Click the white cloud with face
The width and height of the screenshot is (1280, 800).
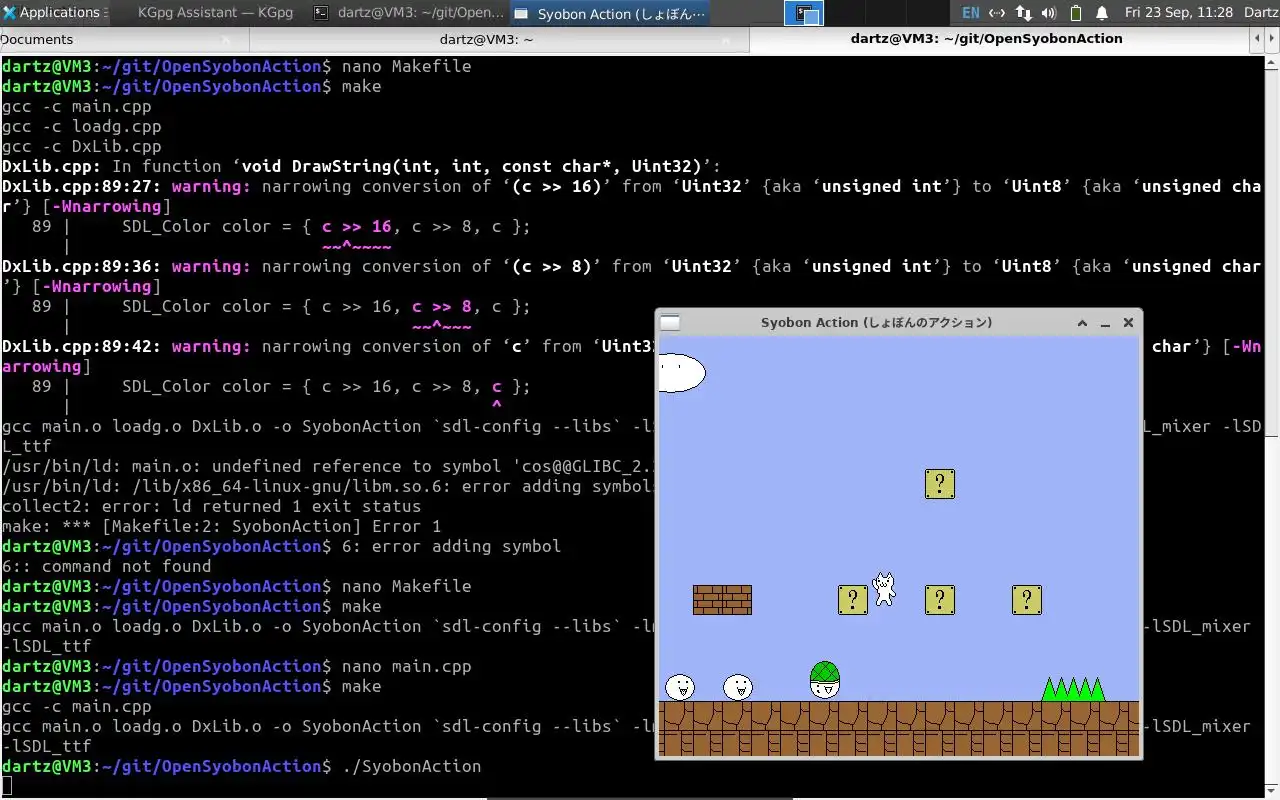pos(681,373)
